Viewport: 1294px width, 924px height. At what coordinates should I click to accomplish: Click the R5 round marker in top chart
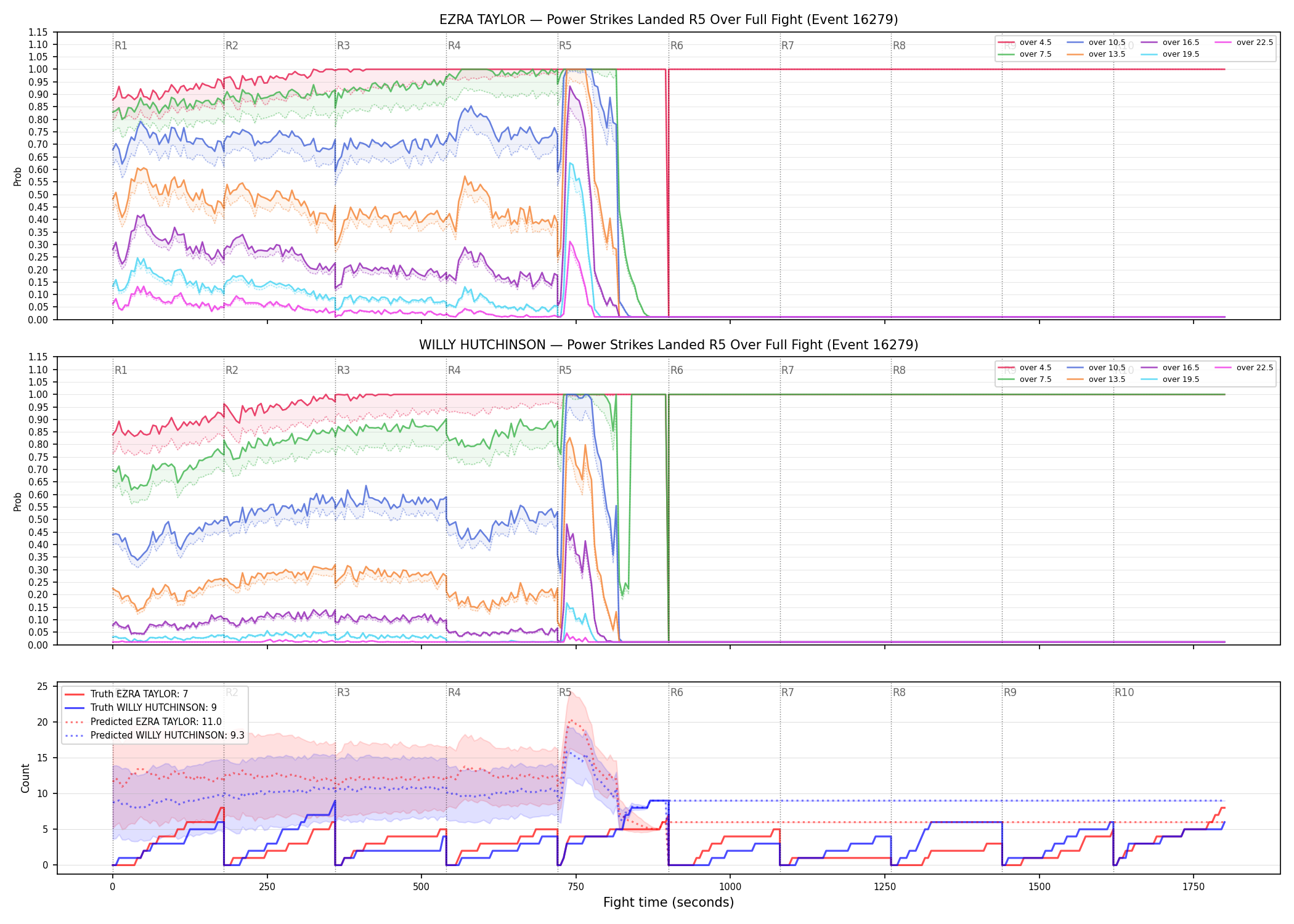click(565, 46)
